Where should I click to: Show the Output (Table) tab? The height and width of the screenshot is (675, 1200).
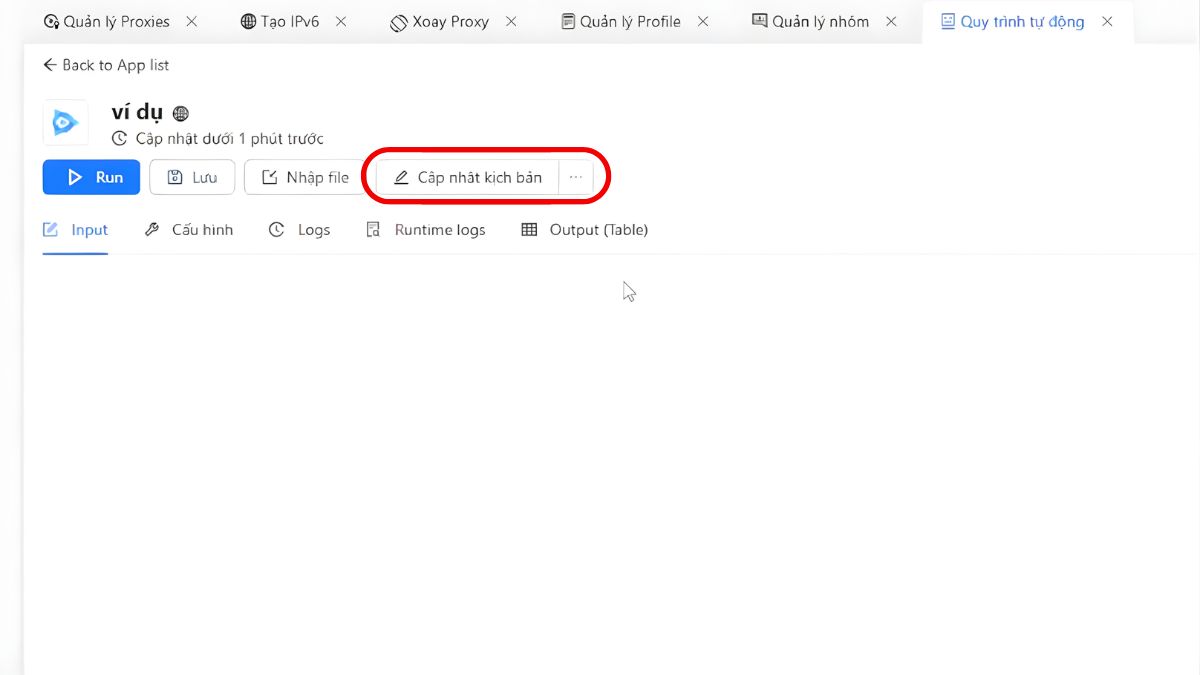585,230
